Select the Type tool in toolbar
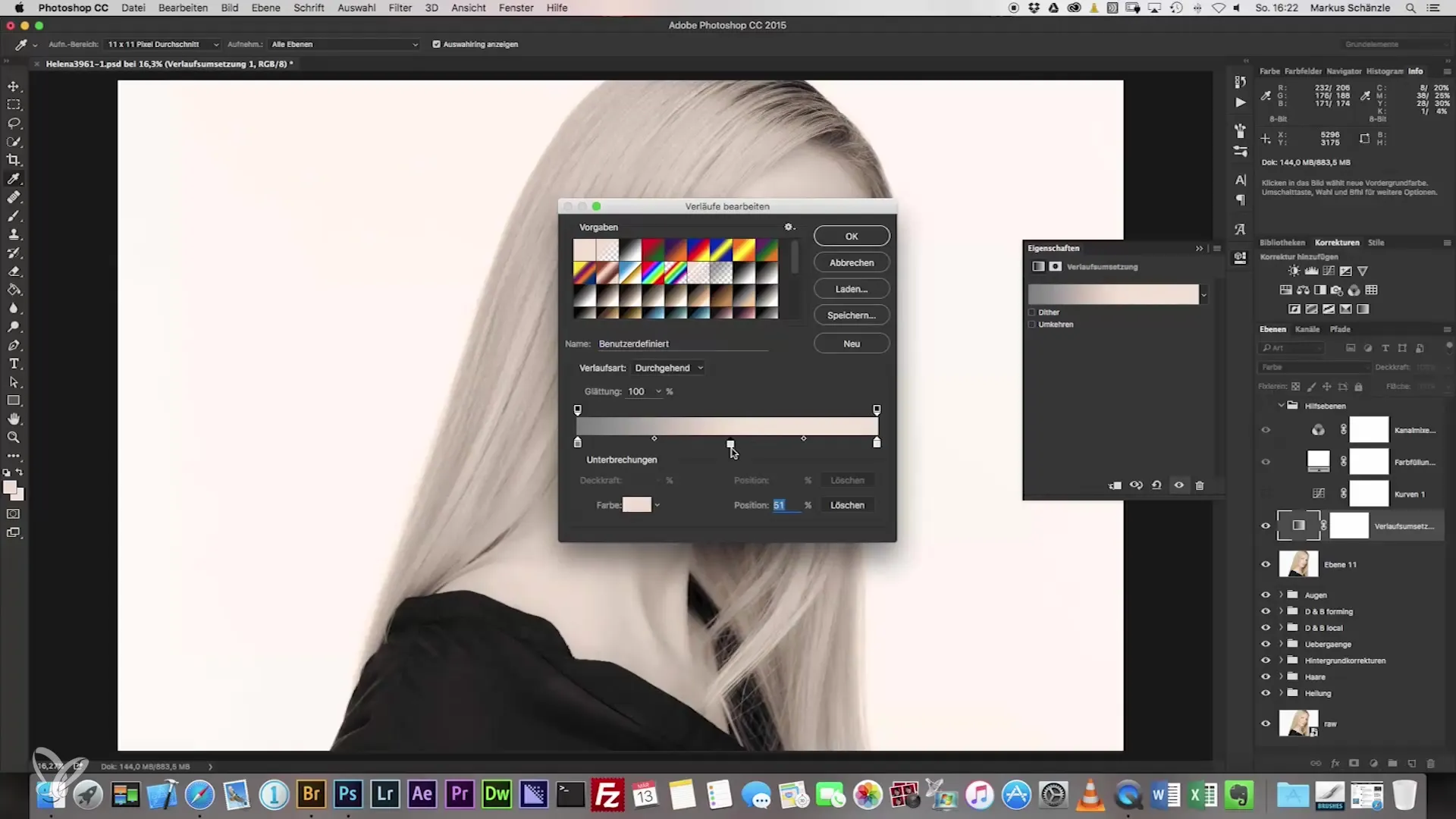The height and width of the screenshot is (819, 1456). coord(14,364)
